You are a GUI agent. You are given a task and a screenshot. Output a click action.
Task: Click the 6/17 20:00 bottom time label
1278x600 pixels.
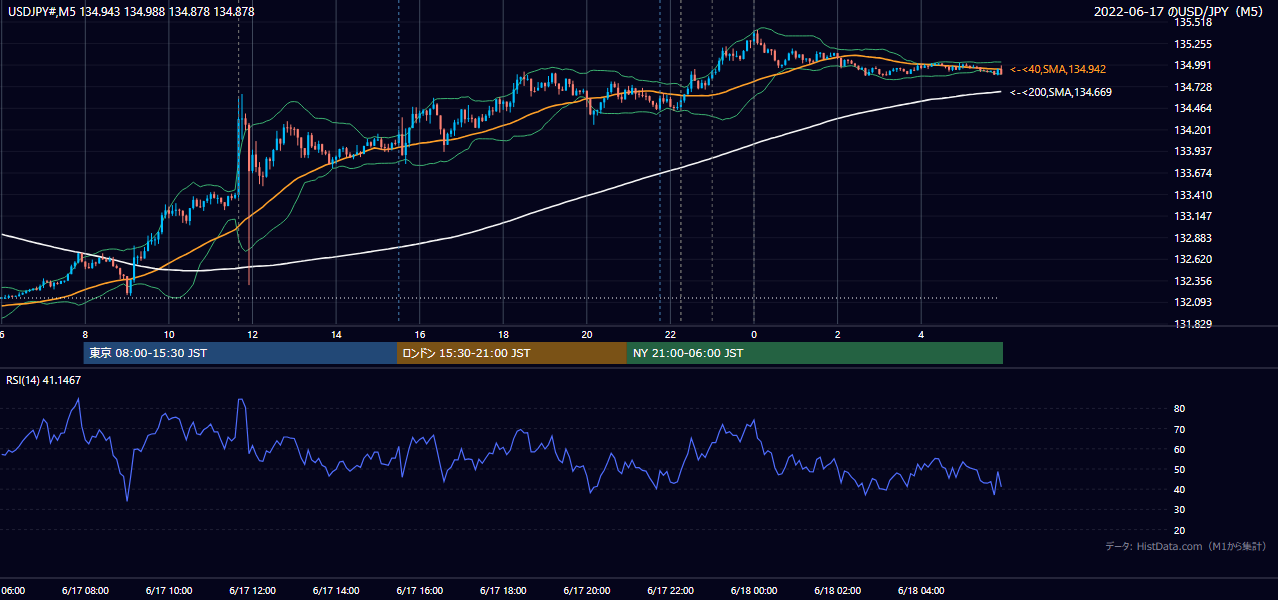[x=587, y=590]
